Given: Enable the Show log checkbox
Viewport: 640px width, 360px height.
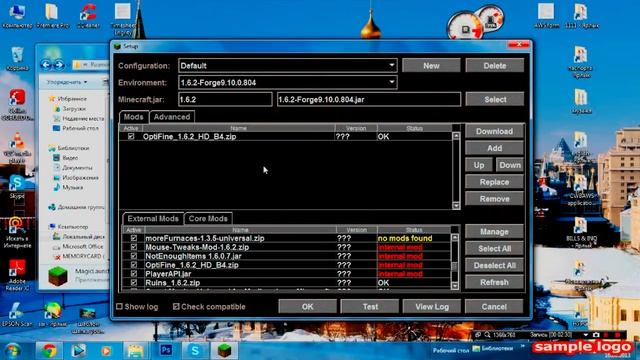Looking at the screenshot, I should (x=119, y=307).
